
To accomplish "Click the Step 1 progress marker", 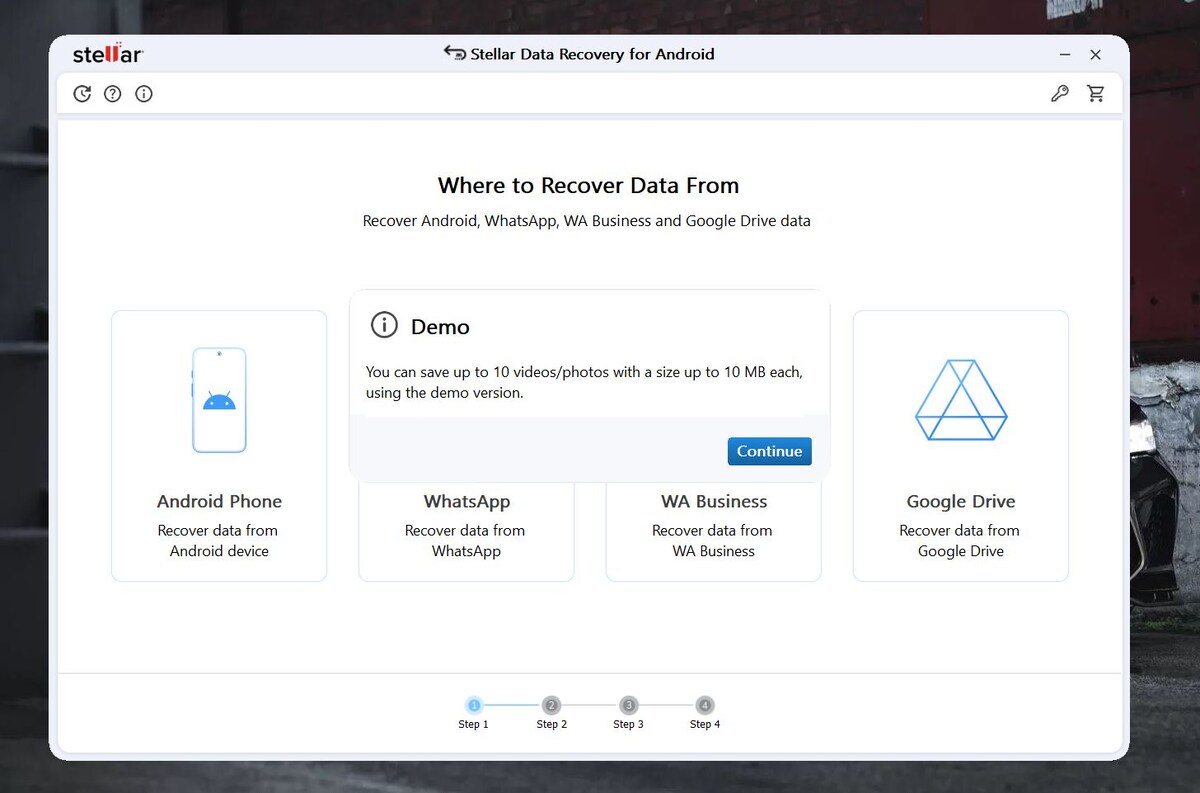I will [474, 705].
